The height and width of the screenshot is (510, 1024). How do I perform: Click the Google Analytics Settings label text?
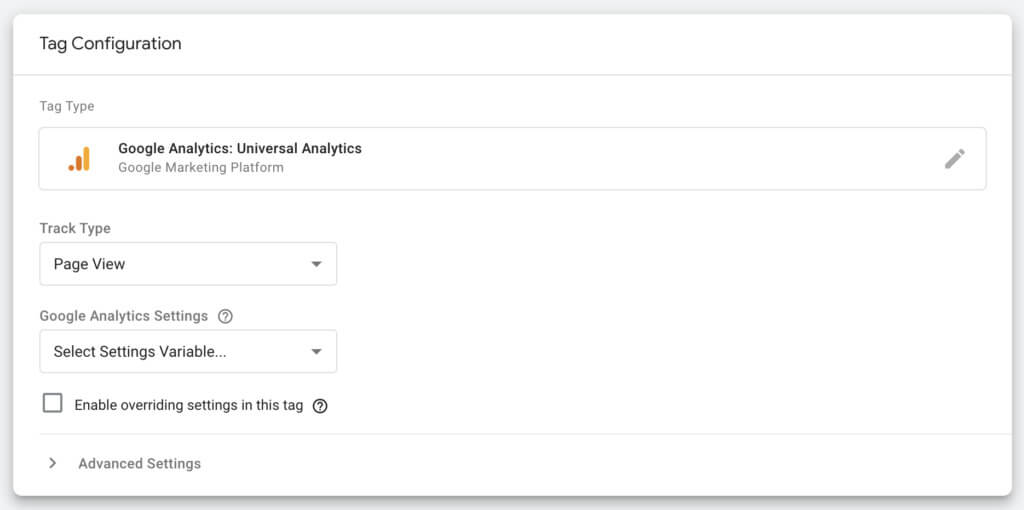123,316
